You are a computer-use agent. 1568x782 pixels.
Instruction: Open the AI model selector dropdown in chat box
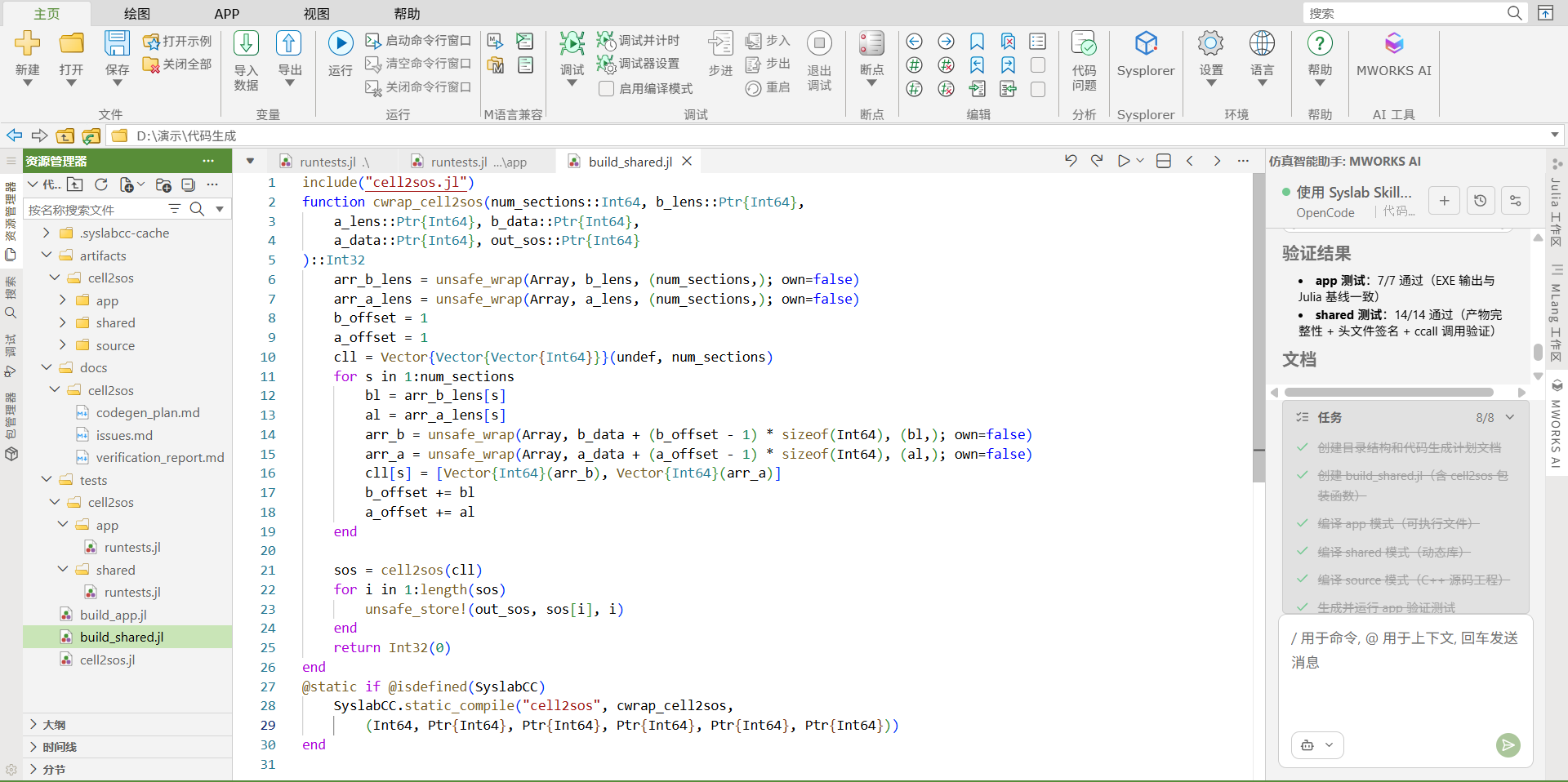[x=1316, y=744]
